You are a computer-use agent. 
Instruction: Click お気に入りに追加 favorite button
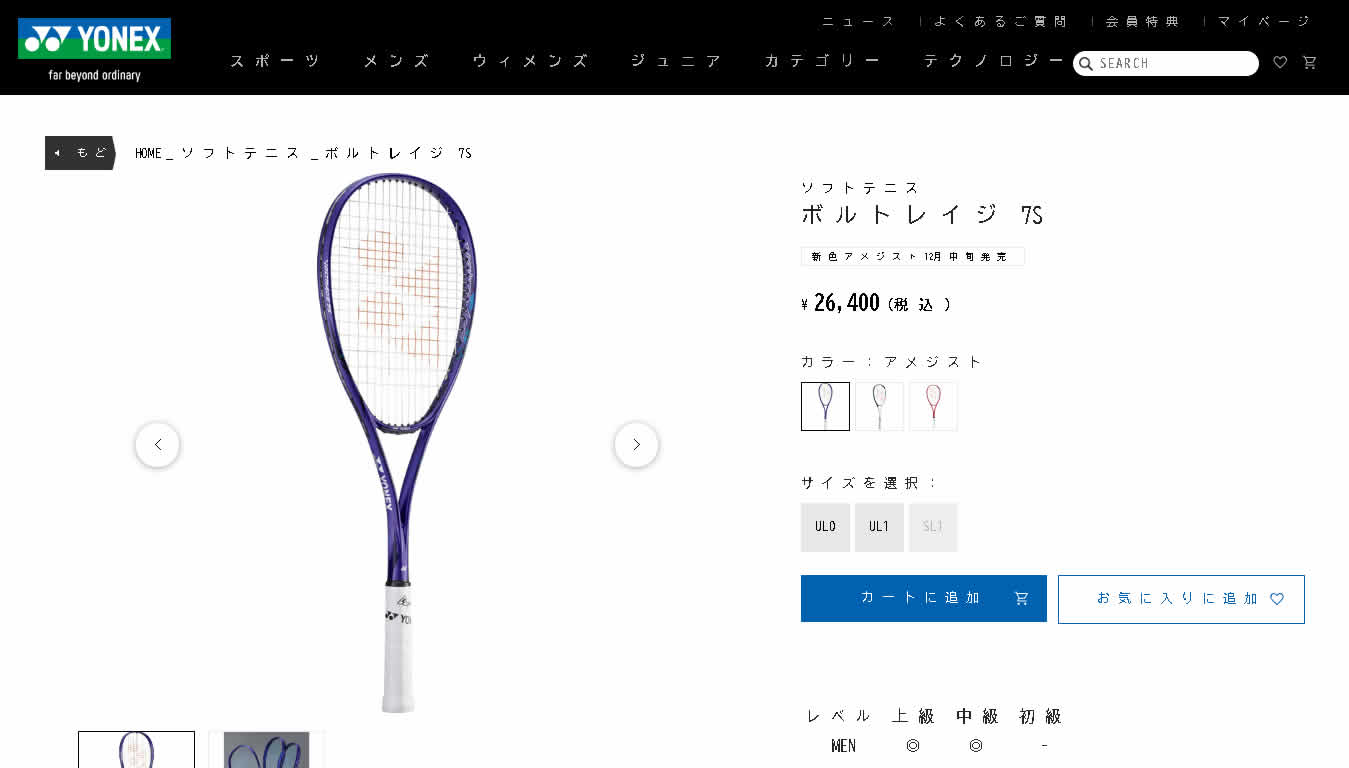(1181, 599)
